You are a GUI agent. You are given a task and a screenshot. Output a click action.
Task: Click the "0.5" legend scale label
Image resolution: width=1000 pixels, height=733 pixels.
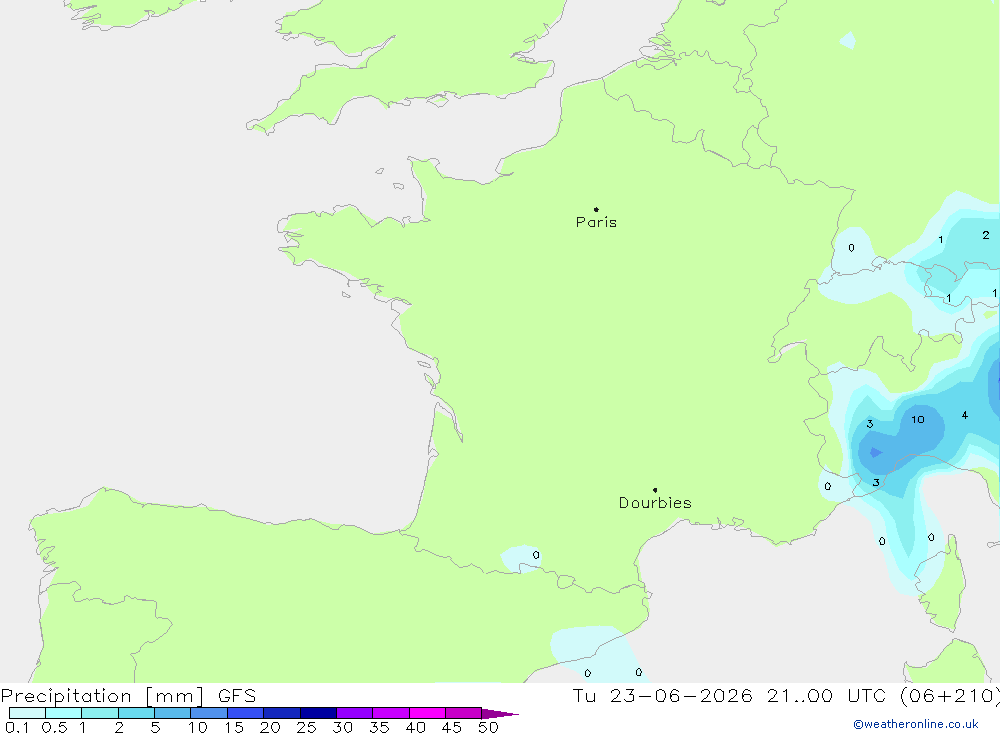click(x=54, y=727)
